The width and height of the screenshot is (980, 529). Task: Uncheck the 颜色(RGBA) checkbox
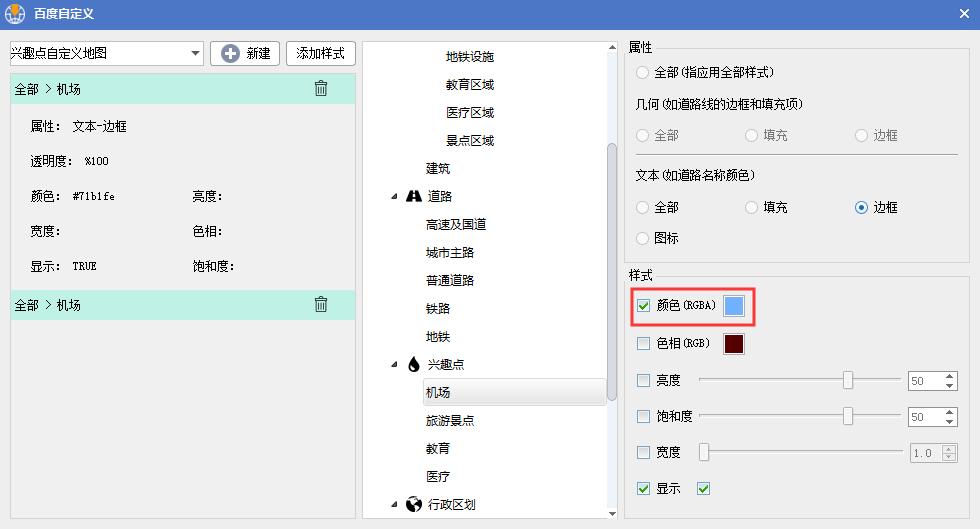click(643, 306)
